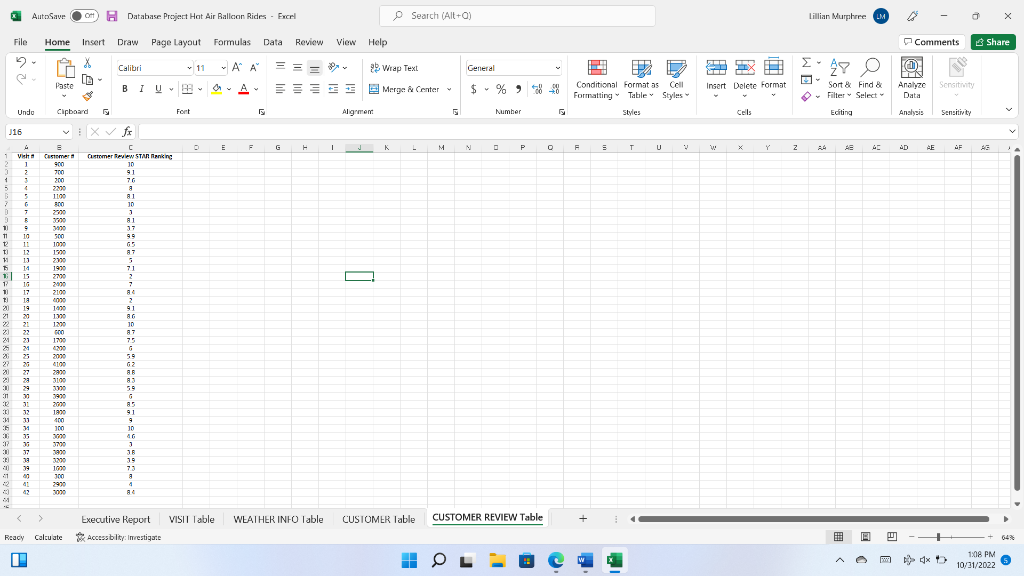Toggle bottom align
This screenshot has height=576, width=1024.
pyautogui.click(x=314, y=67)
